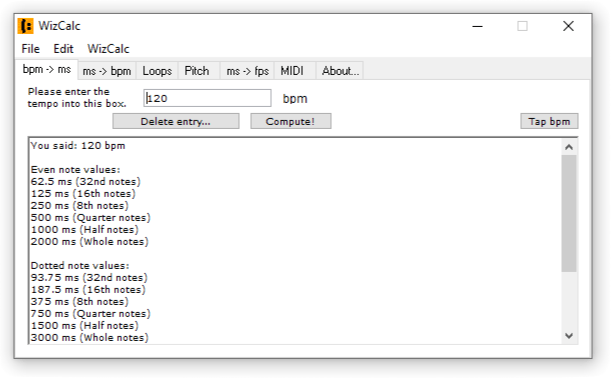Go to the ms -> fps tab
The height and width of the screenshot is (378, 611).
click(247, 71)
